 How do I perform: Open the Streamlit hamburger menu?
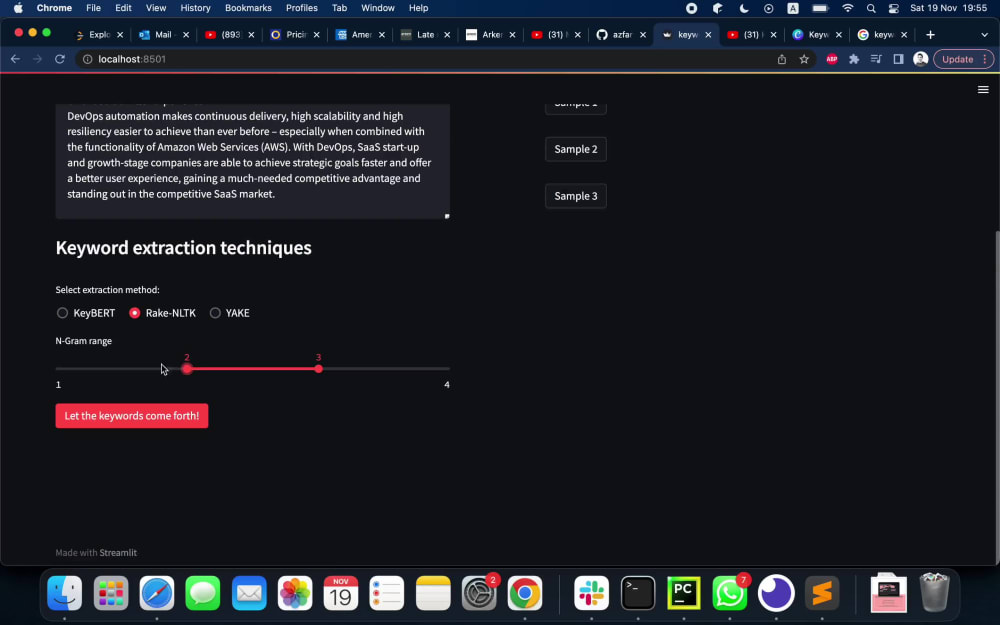pyautogui.click(x=984, y=89)
